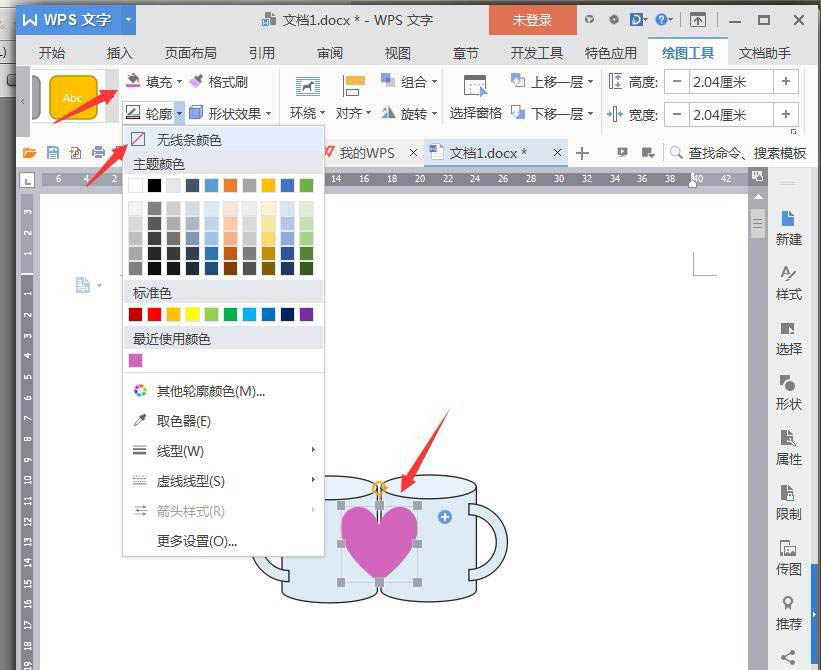Pick the recently used pink color swatch
Screen dimensions: 821x670
[x=135, y=360]
